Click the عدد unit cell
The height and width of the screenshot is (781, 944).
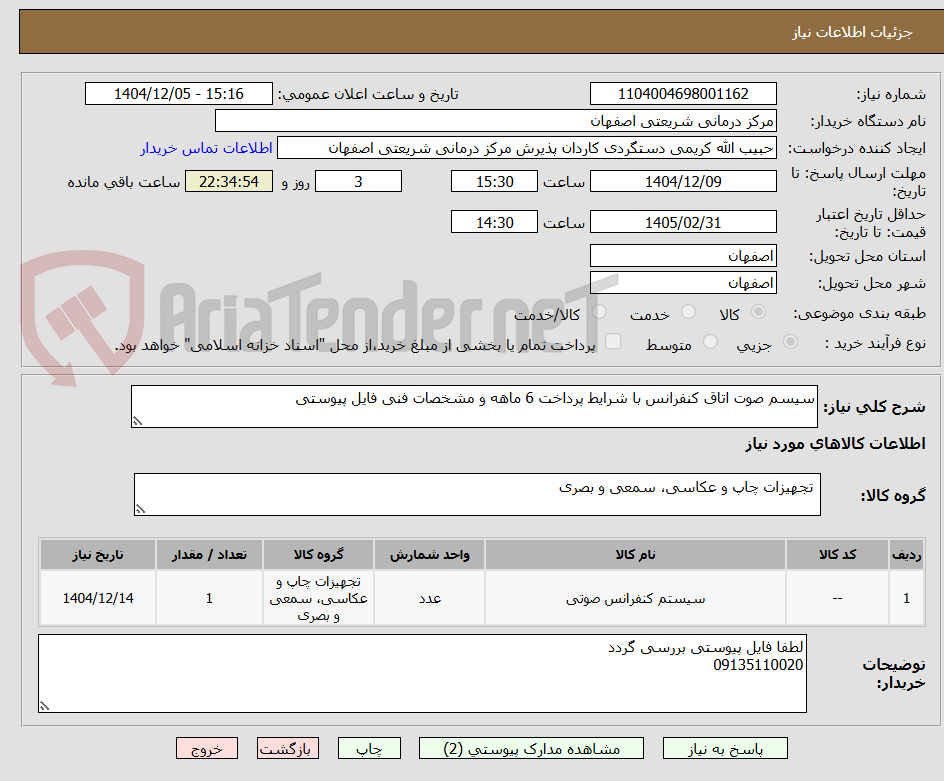[x=429, y=599]
